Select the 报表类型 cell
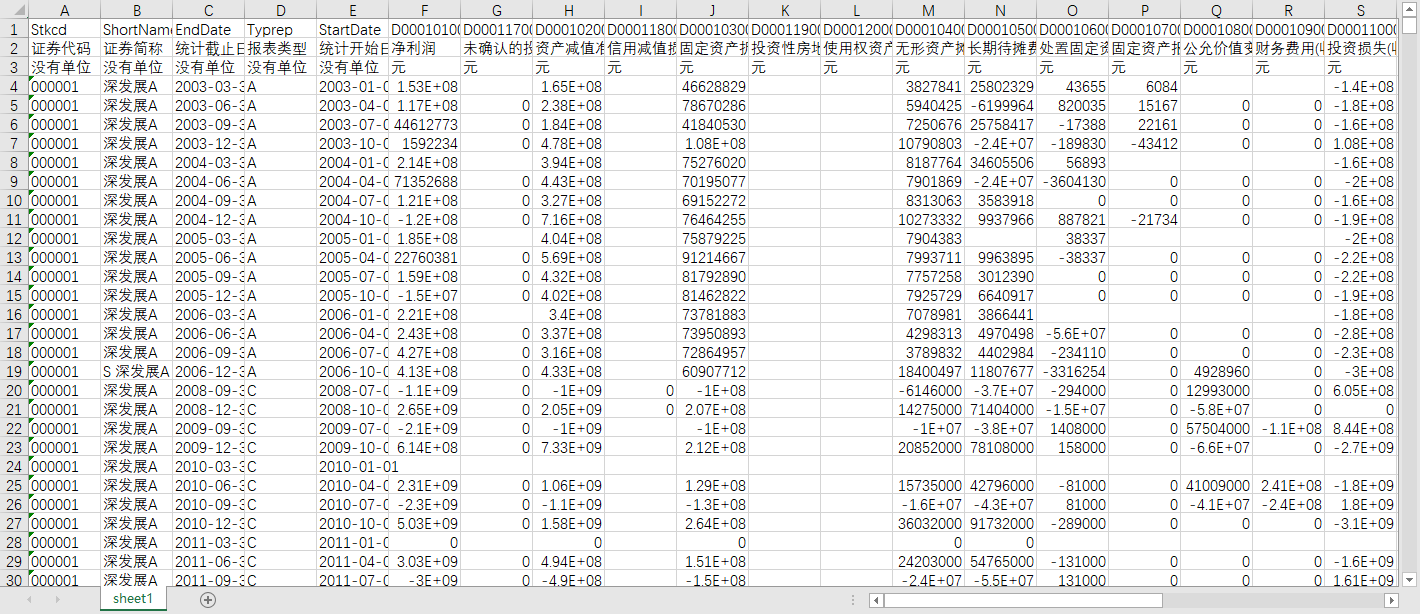 coord(280,48)
